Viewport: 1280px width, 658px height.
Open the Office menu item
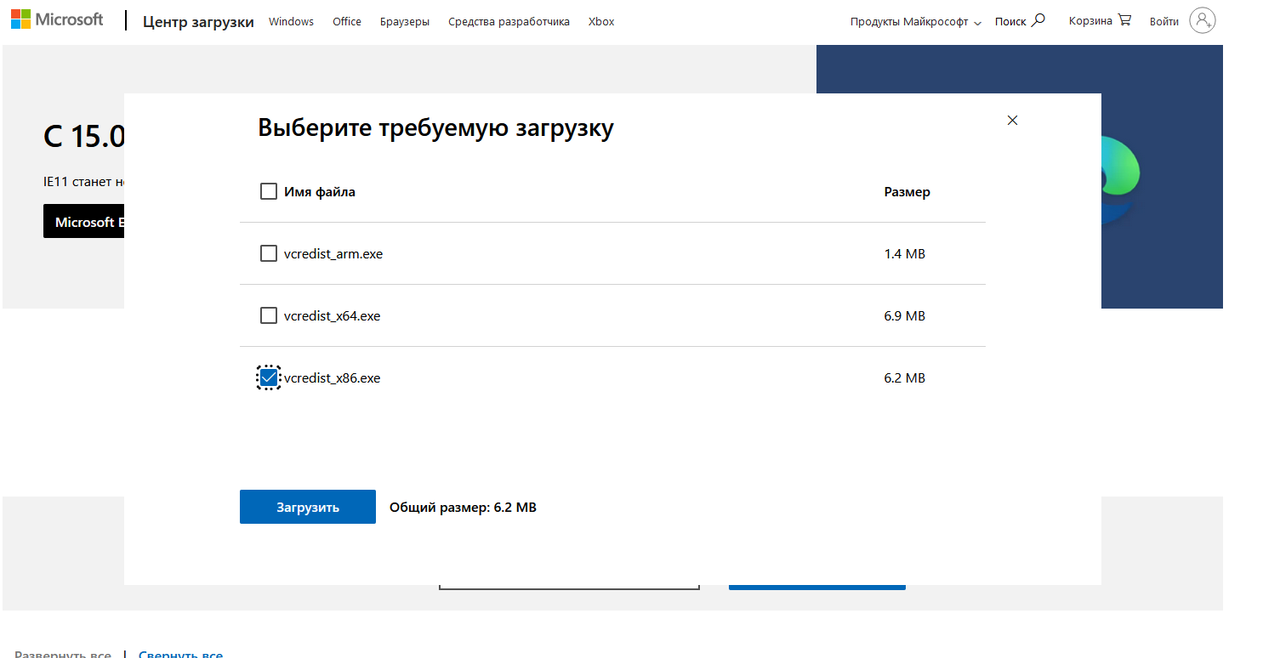(347, 21)
